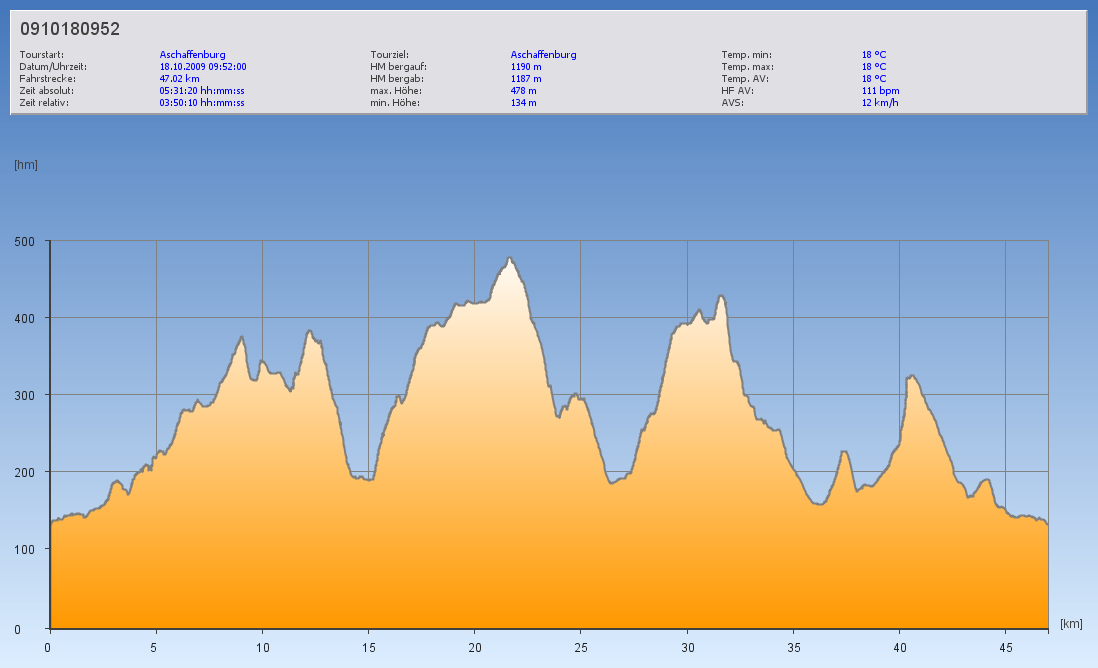
Task: Select the min. Höhe value 134 m
Action: click(523, 103)
